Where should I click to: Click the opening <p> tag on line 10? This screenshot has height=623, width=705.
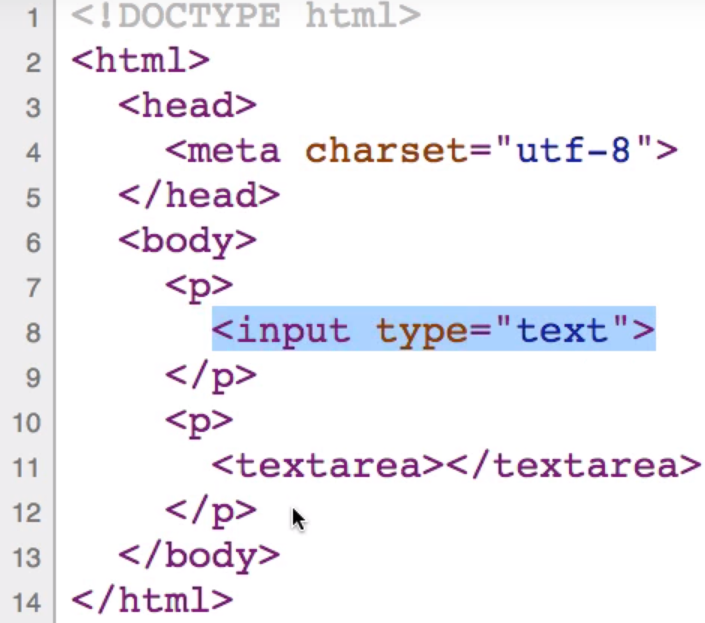click(x=199, y=423)
